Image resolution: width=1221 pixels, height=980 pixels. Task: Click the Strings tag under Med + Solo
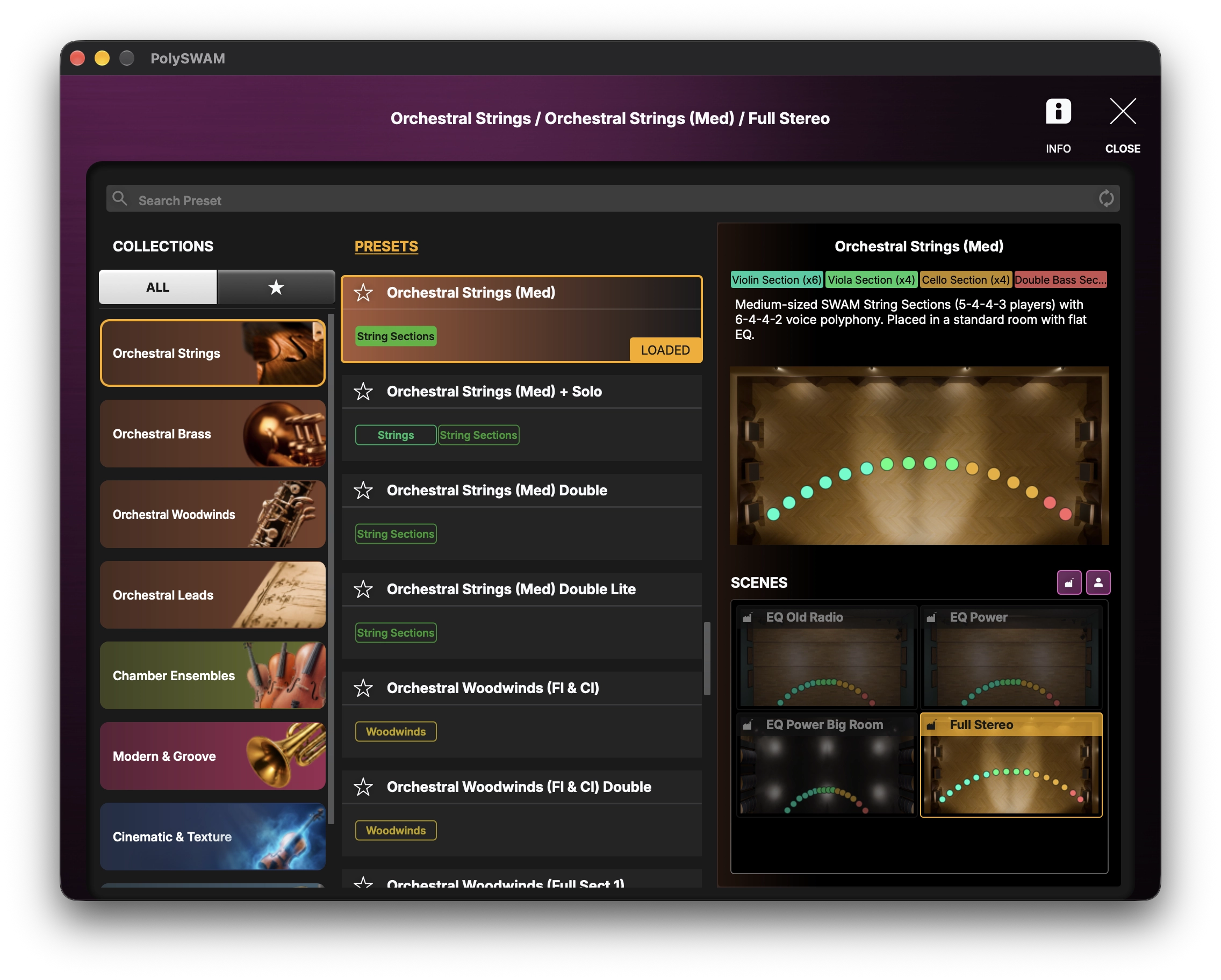396,435
